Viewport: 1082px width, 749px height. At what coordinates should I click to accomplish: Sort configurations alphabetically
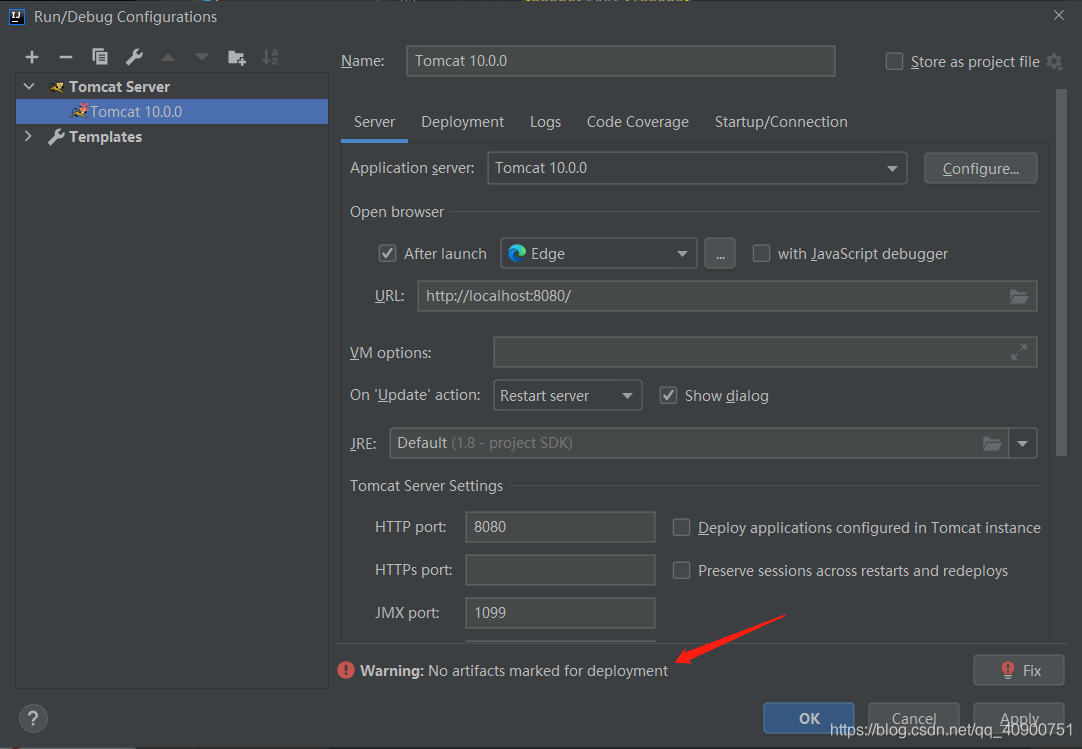(x=270, y=57)
